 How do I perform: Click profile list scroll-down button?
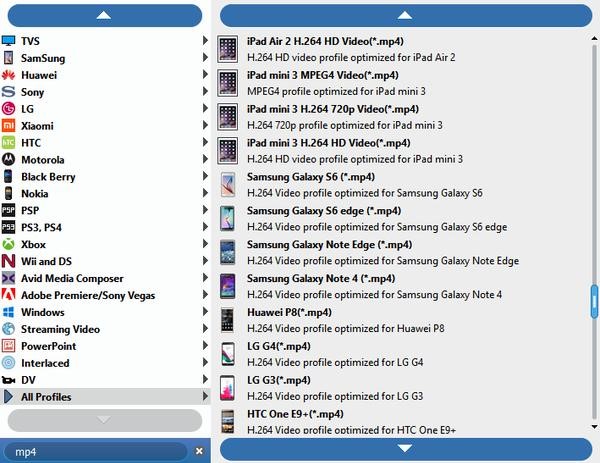coord(406,449)
